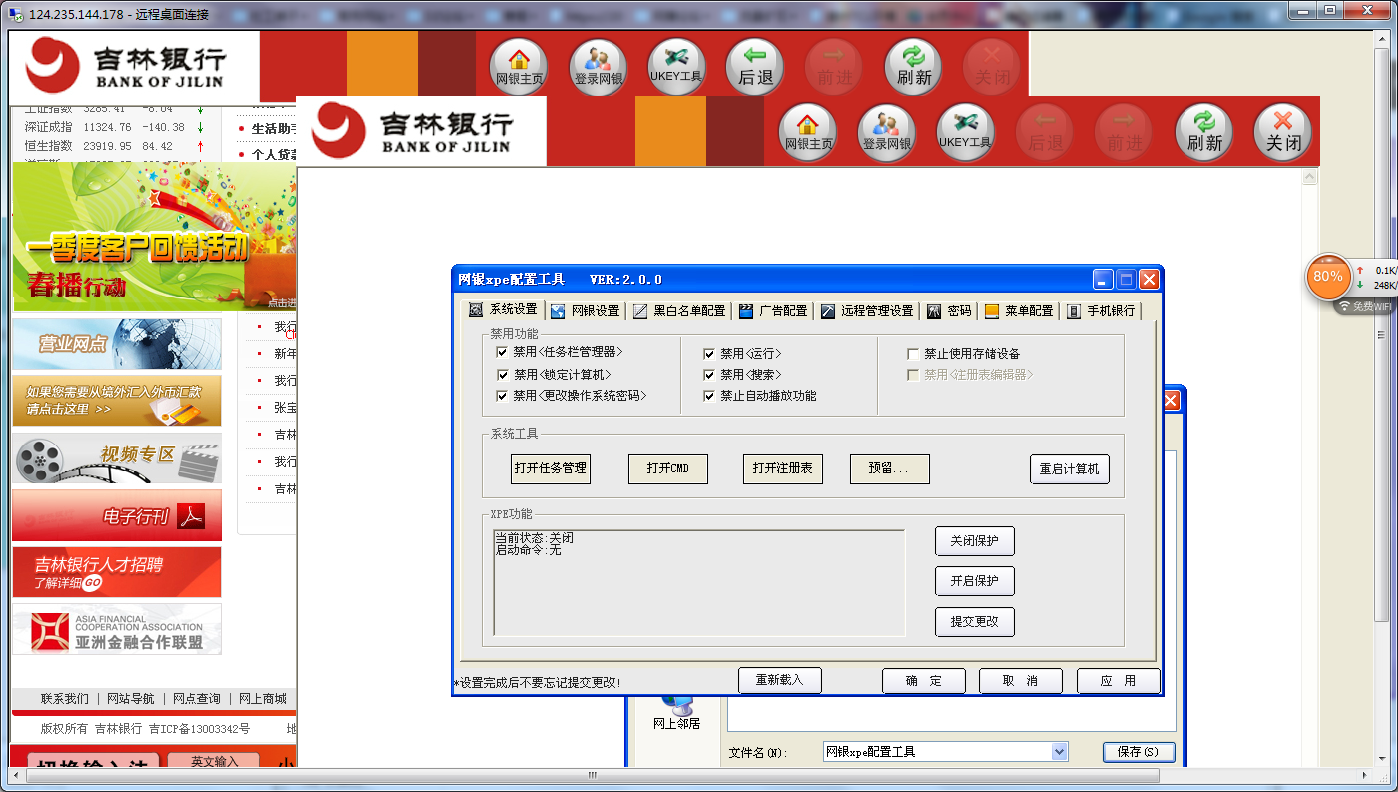Viewport: 1398px width, 792px height.
Task: Click 视频专区 film reel banner
Action: tap(117, 460)
